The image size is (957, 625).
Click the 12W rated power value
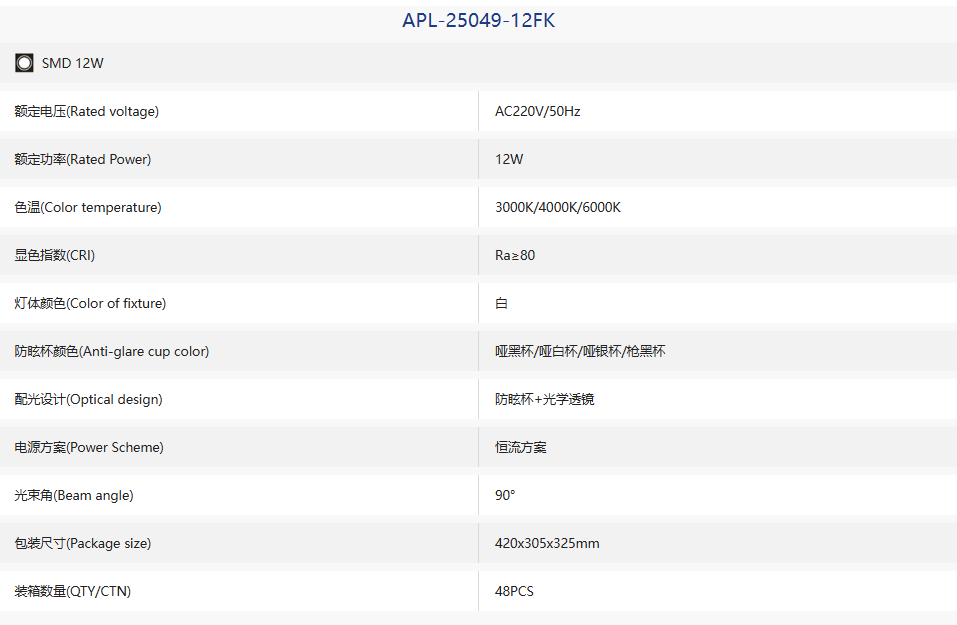coord(509,159)
